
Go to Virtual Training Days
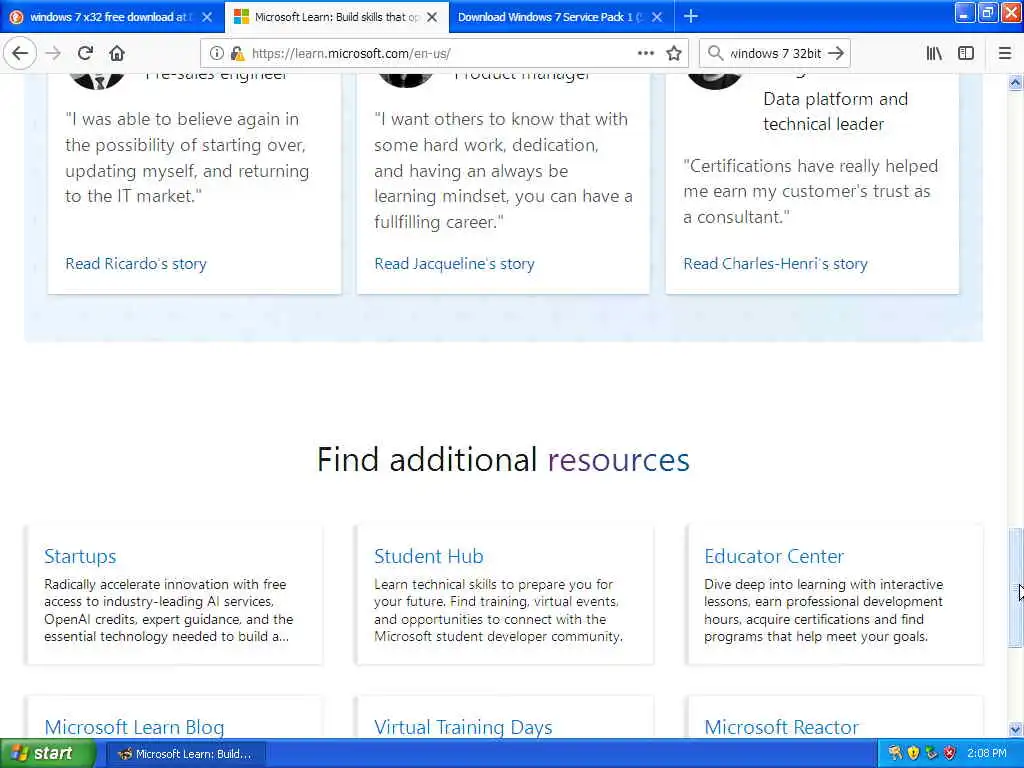pyautogui.click(x=463, y=727)
